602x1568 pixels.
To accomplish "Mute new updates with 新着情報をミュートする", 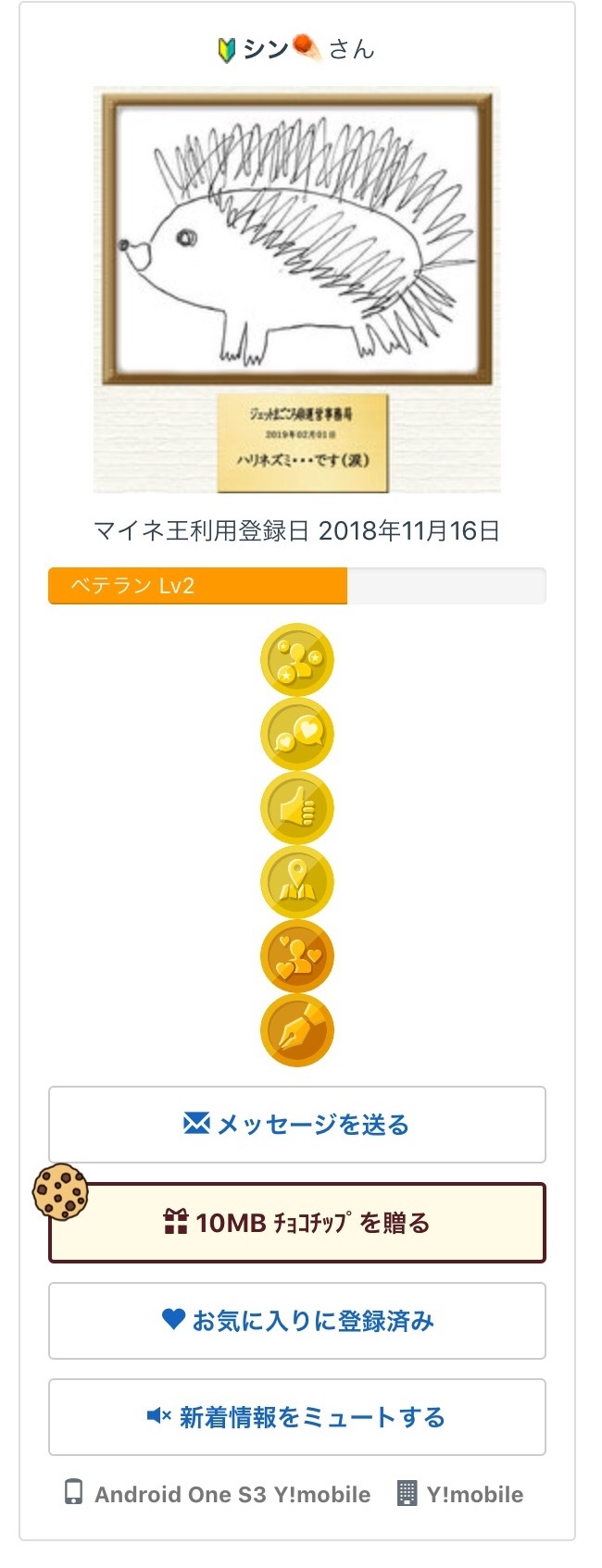I will click(x=297, y=1417).
